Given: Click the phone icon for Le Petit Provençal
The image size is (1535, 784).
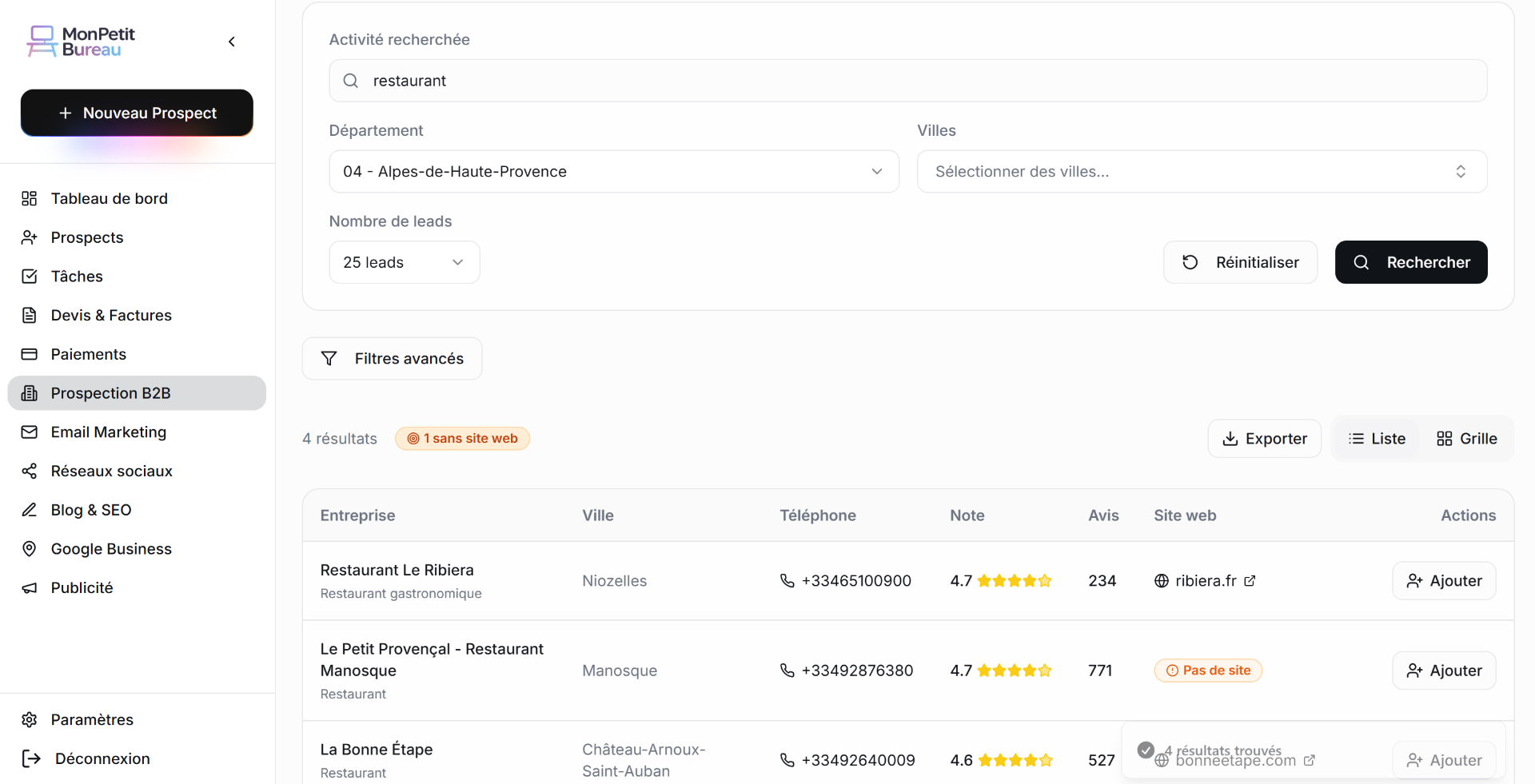Looking at the screenshot, I should click(787, 671).
